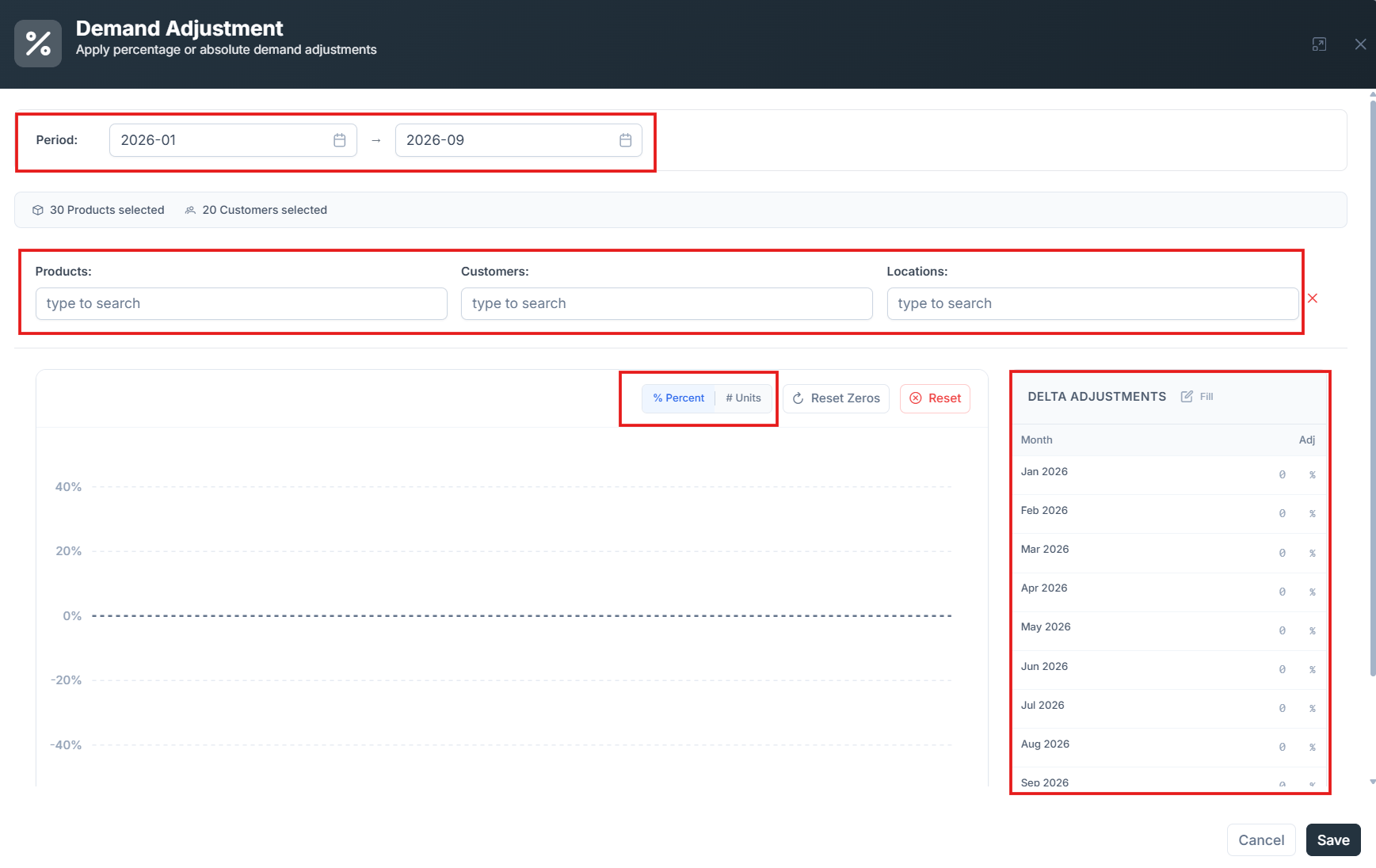Viewport: 1376px width, 868px height.
Task: Click the Adj column header
Action: point(1307,440)
